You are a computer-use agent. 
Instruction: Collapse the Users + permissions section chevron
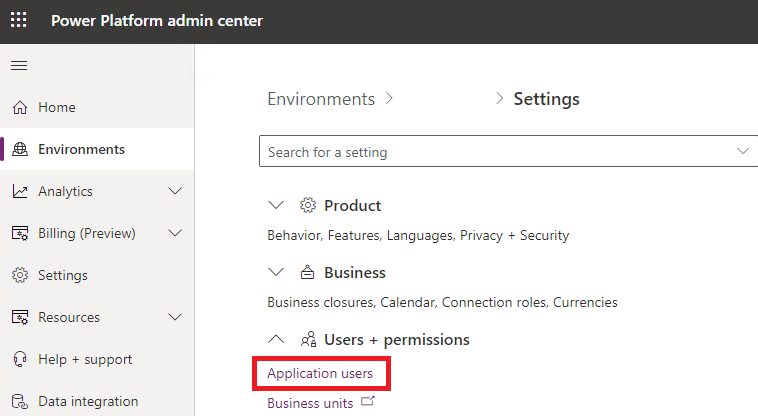(x=276, y=339)
